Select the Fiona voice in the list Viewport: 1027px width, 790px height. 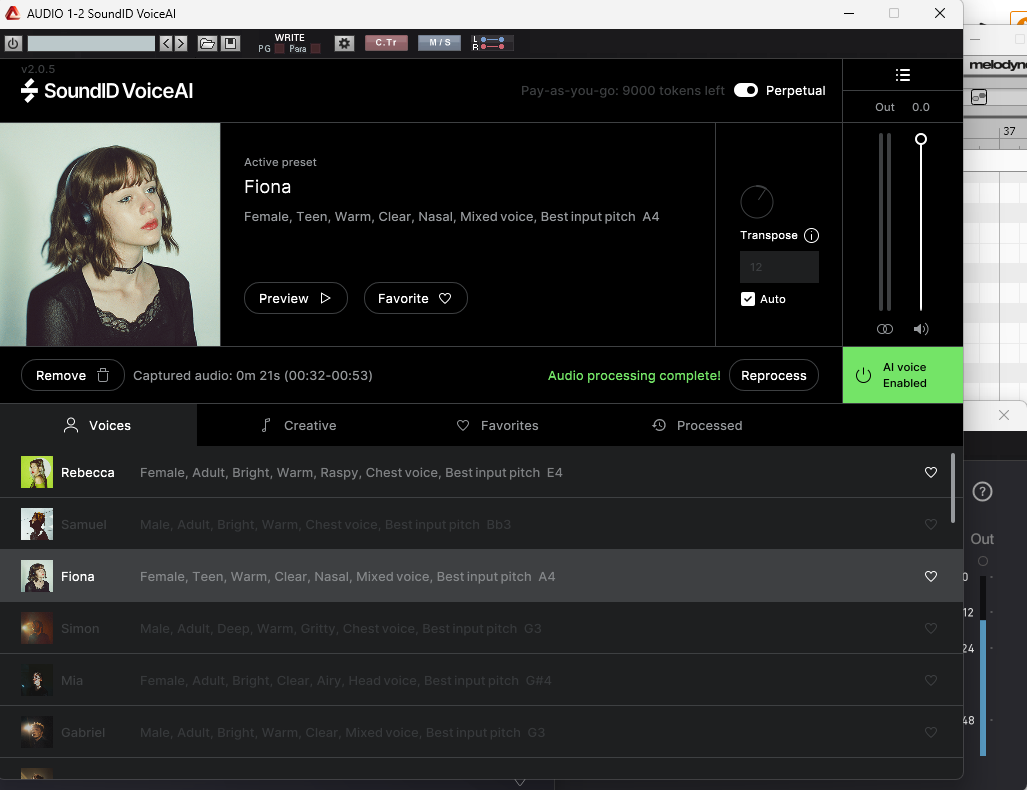[x=481, y=576]
